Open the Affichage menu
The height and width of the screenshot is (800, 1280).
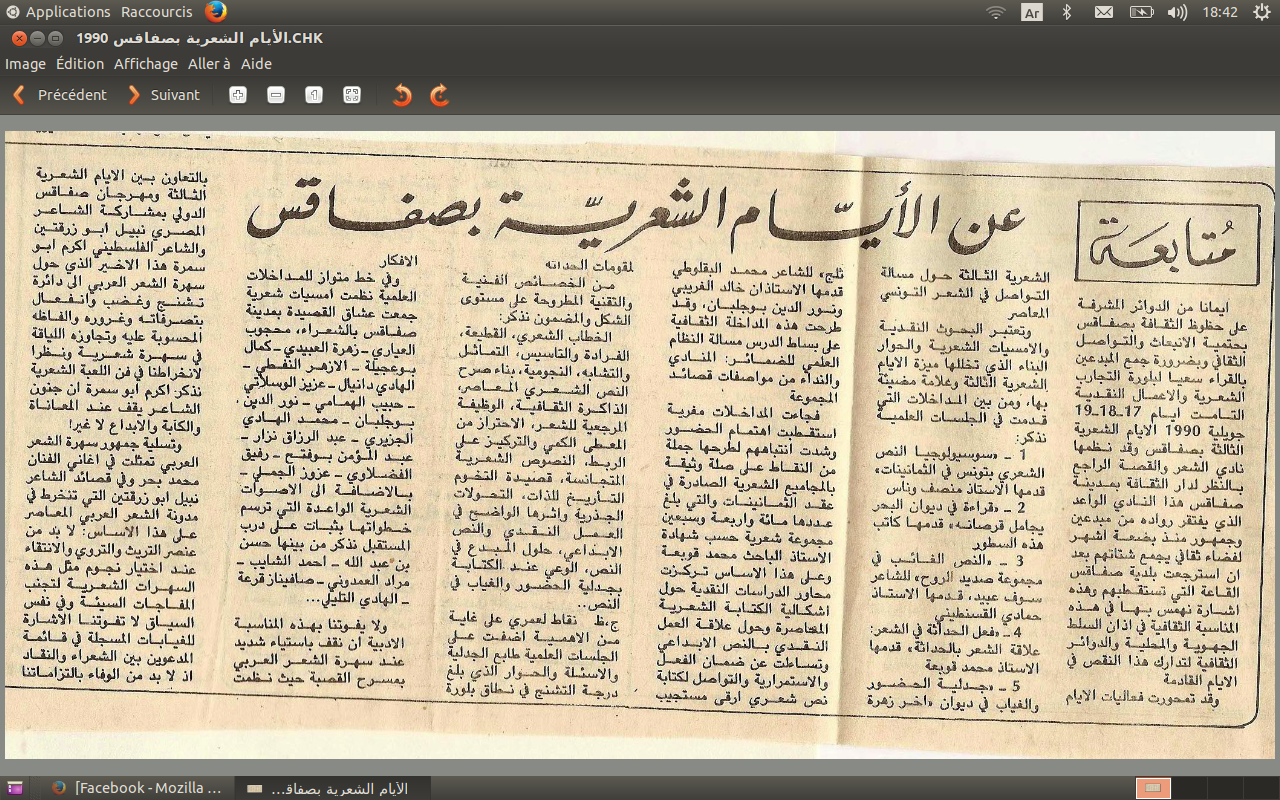point(146,64)
